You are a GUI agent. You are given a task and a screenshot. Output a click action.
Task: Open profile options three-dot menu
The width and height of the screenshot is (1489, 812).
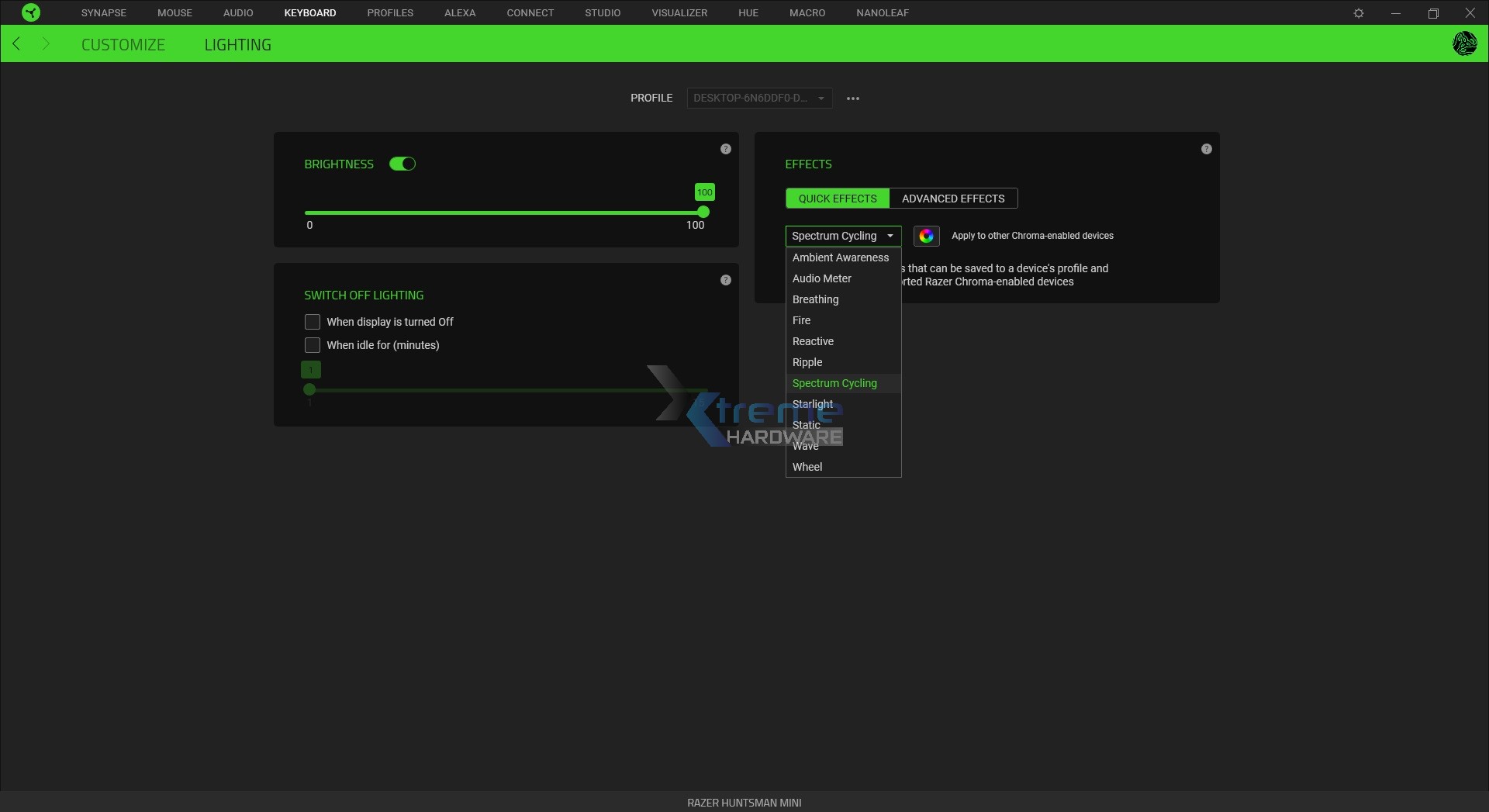[x=852, y=98]
